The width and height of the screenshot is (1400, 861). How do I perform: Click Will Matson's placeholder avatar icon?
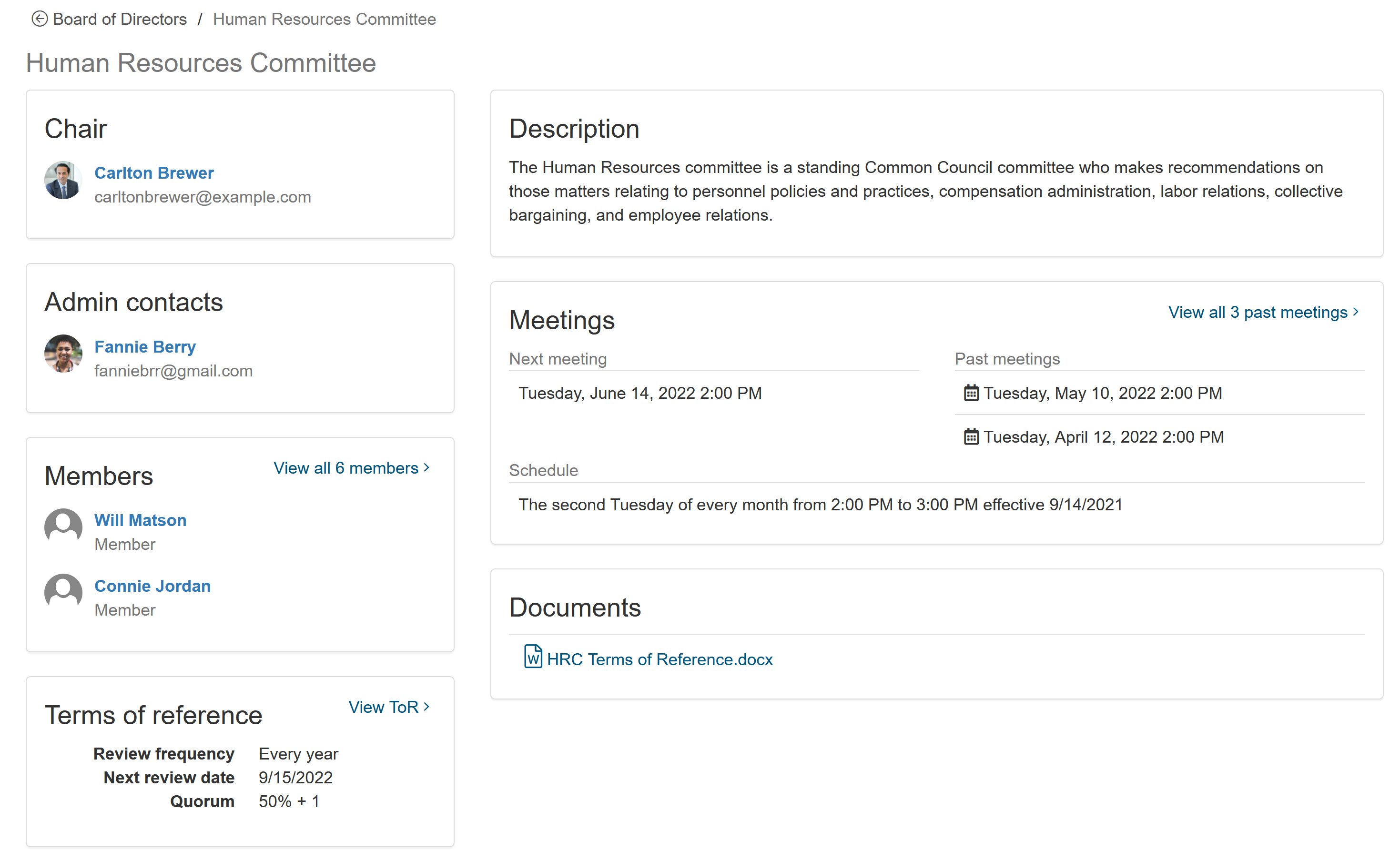pyautogui.click(x=63, y=527)
